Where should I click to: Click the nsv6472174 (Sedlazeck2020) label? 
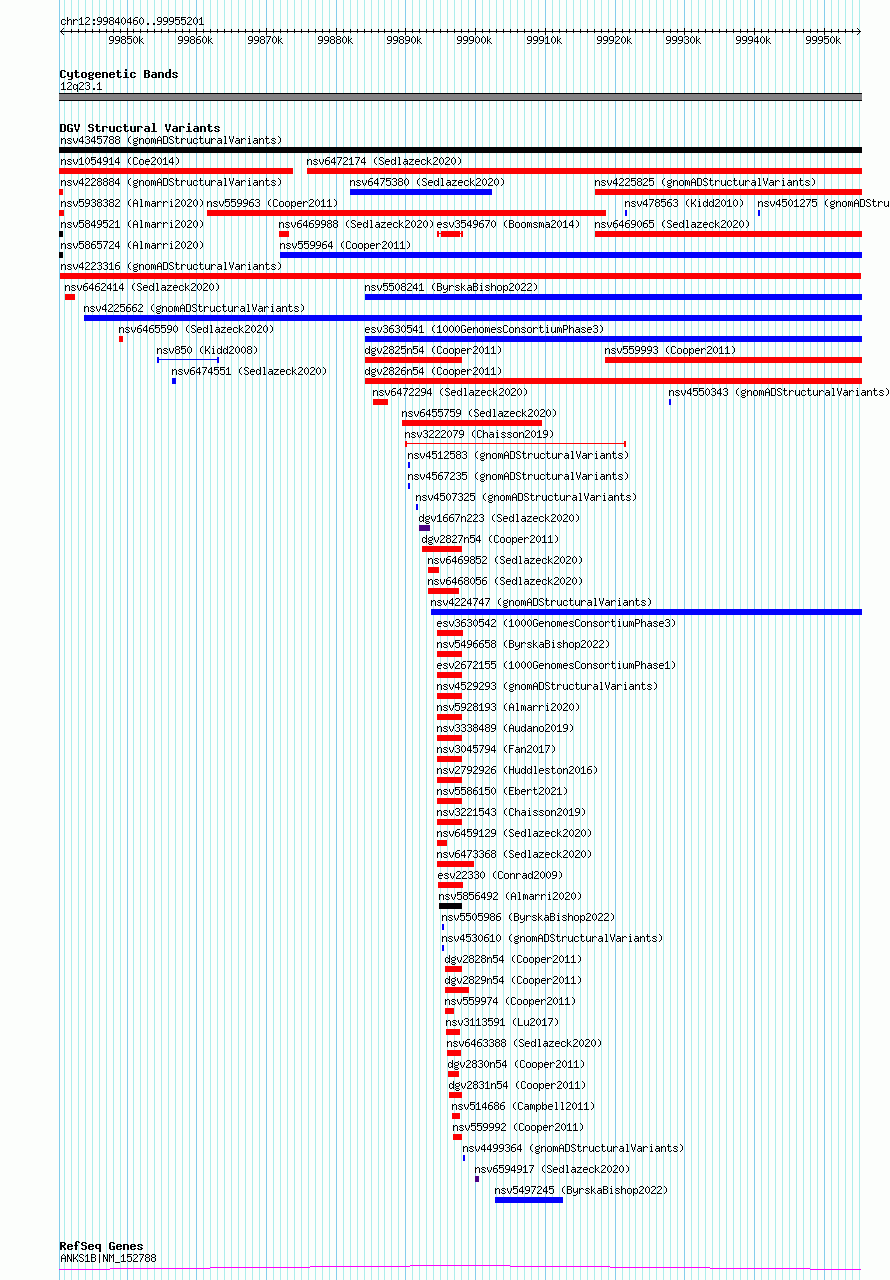[384, 161]
